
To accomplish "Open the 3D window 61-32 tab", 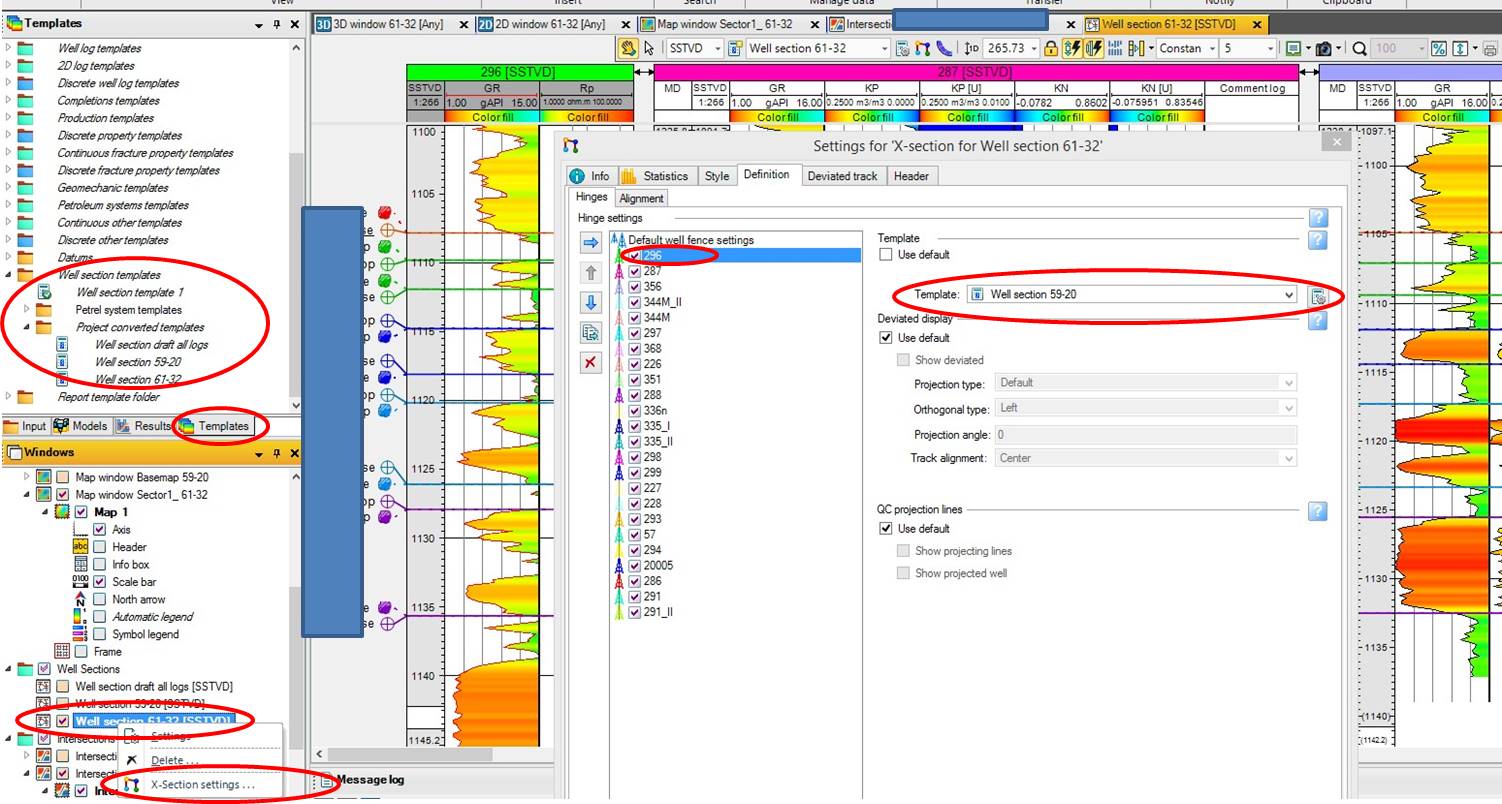I will 391,24.
